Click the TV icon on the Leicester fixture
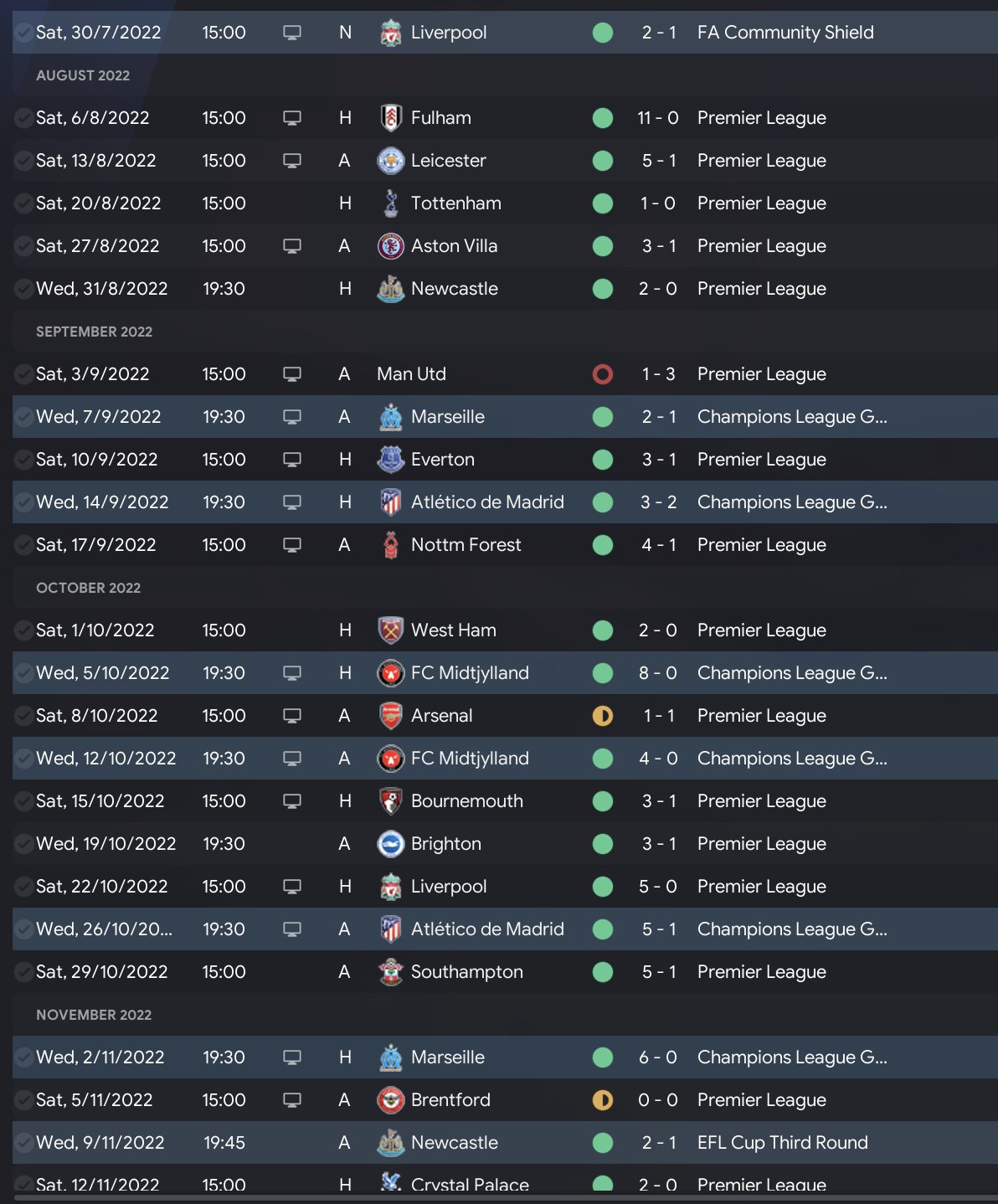This screenshot has width=998, height=1204. coord(291,161)
